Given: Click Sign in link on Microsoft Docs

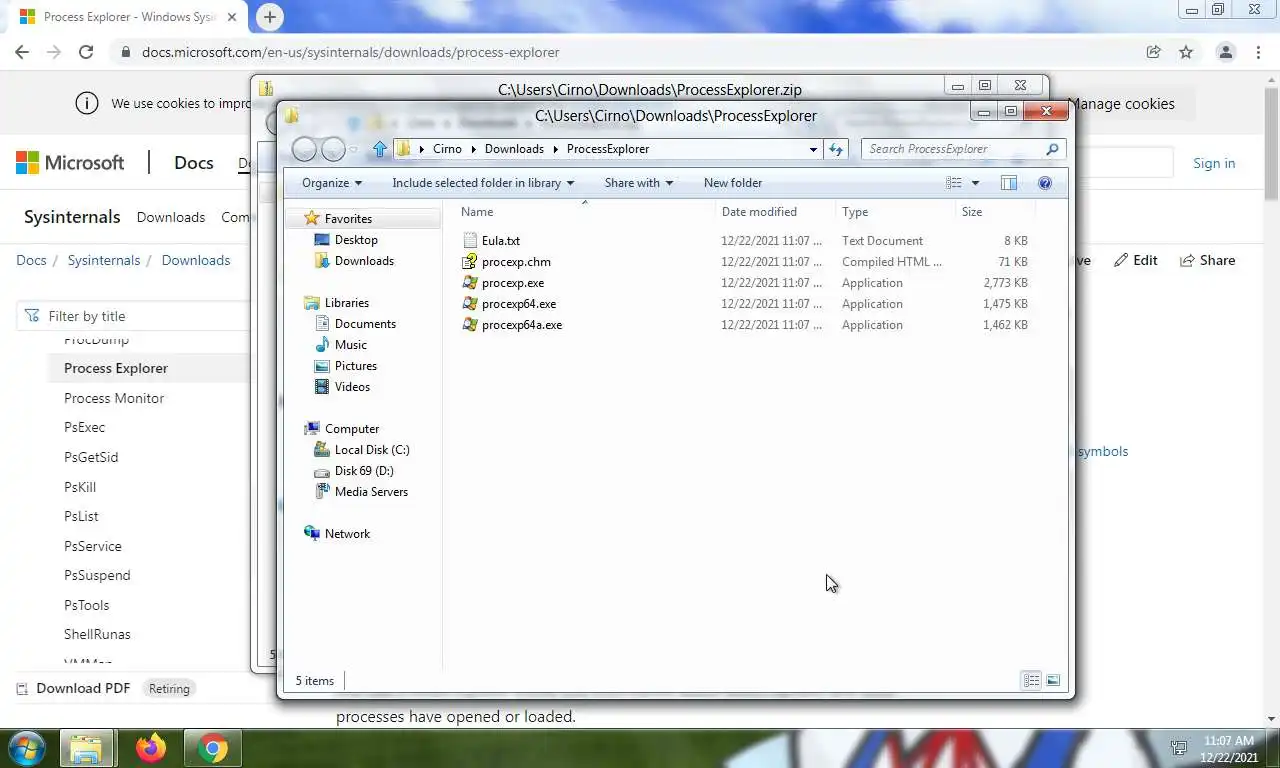Looking at the screenshot, I should [x=1214, y=163].
